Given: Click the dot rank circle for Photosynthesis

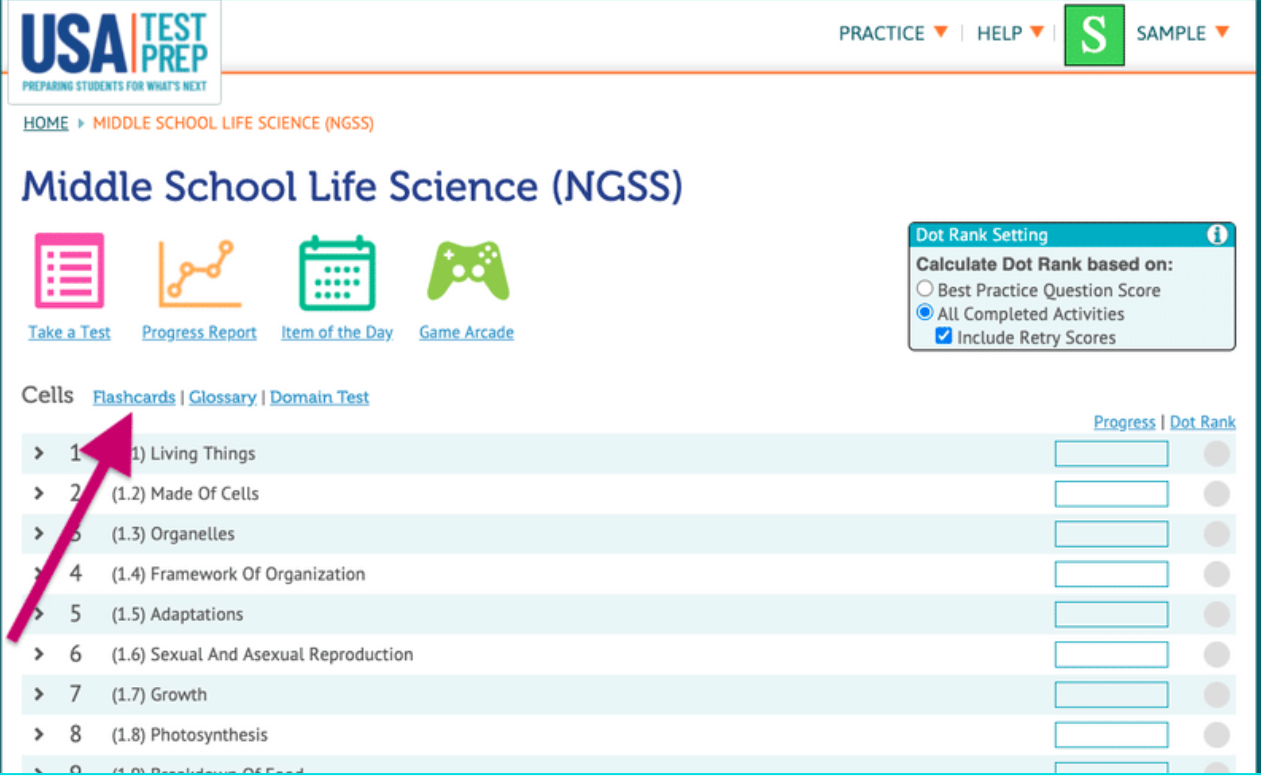Looking at the screenshot, I should click(1216, 735).
